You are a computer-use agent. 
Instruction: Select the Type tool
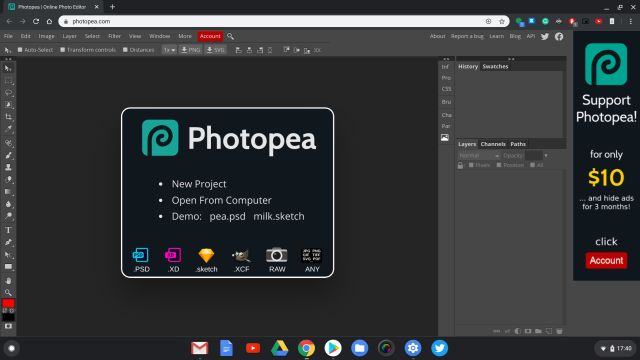8,230
